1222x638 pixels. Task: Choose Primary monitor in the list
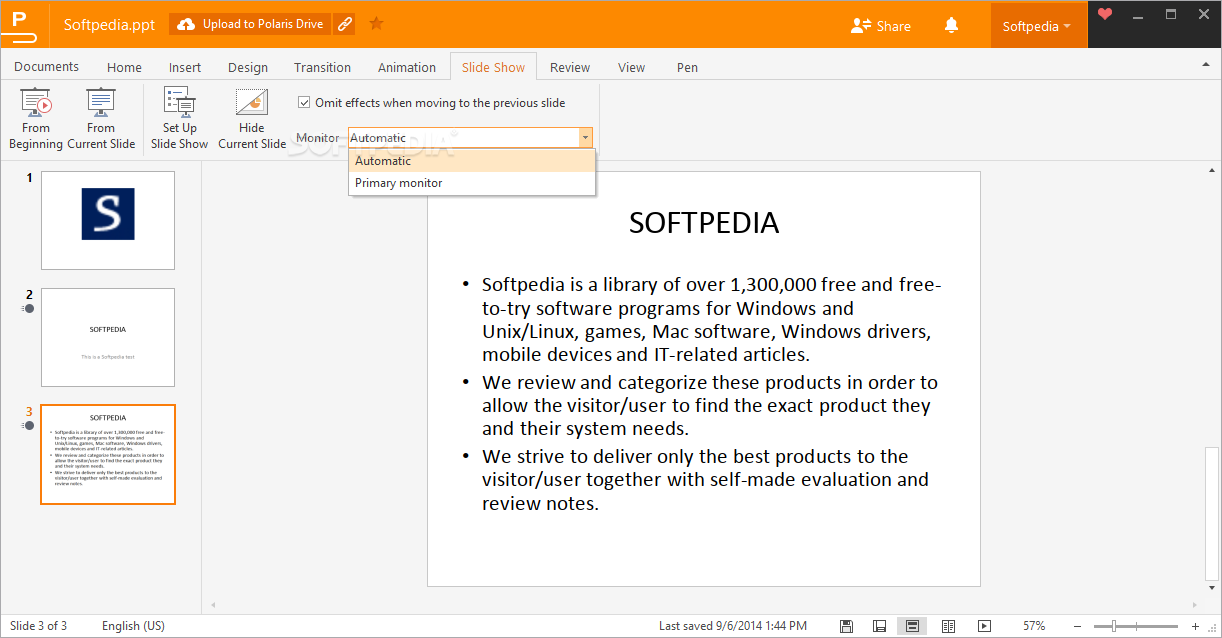click(x=472, y=183)
